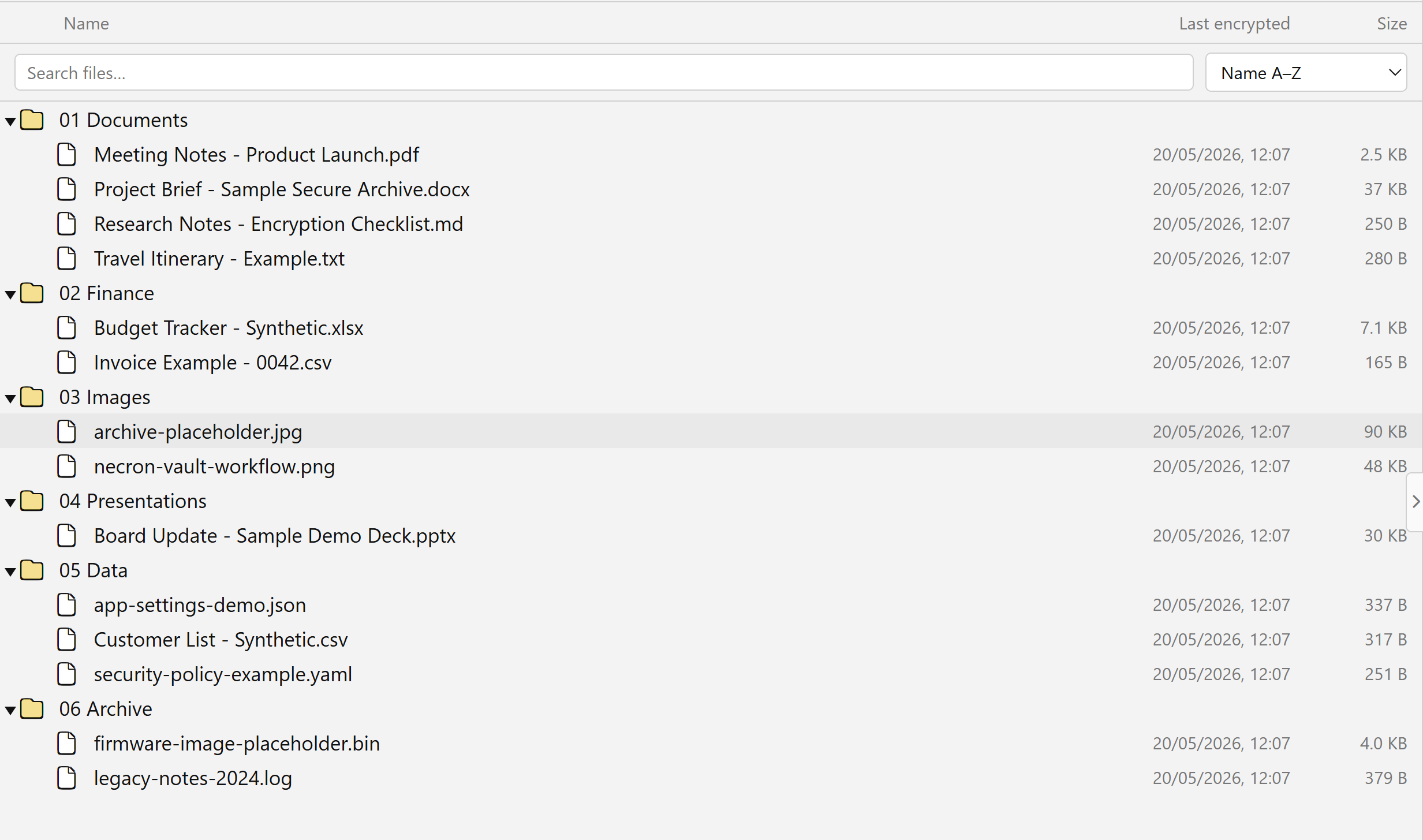The image size is (1423, 840).
Task: Click file icon of legacy-notes-2024.log
Action: click(66, 778)
